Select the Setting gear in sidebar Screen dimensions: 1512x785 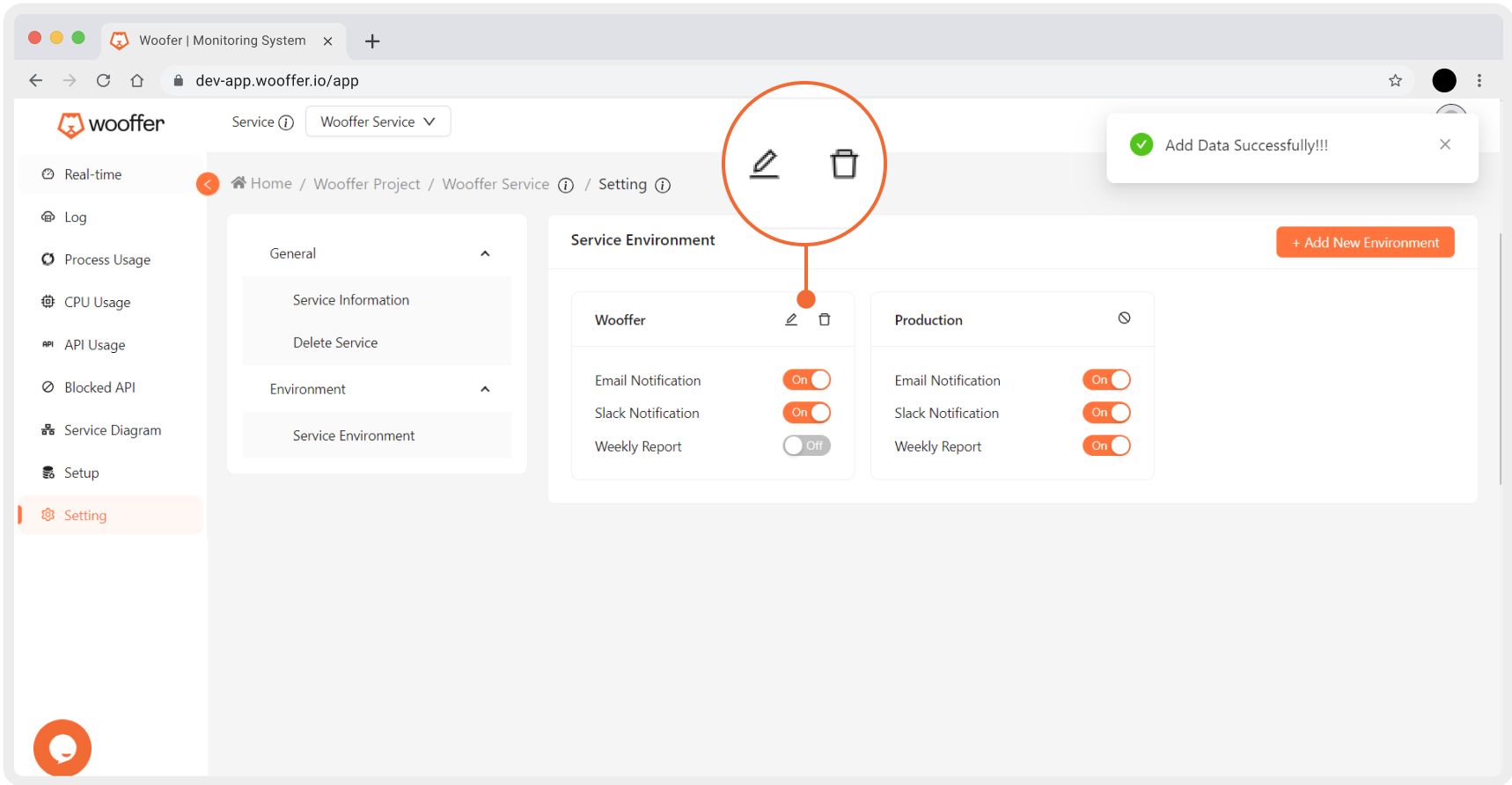(x=48, y=515)
